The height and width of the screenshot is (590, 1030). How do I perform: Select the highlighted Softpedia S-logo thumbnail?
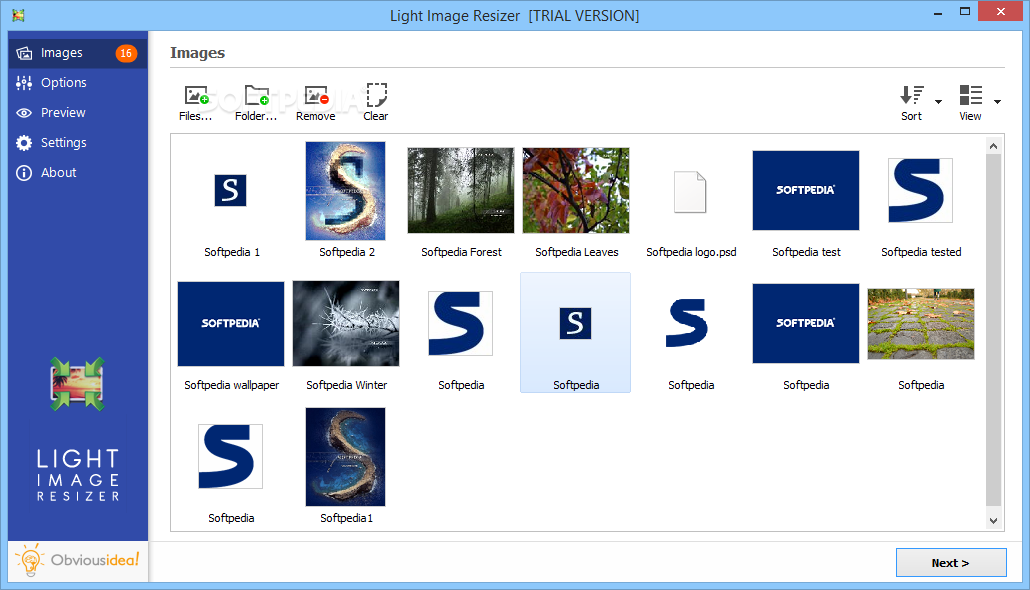tap(575, 324)
